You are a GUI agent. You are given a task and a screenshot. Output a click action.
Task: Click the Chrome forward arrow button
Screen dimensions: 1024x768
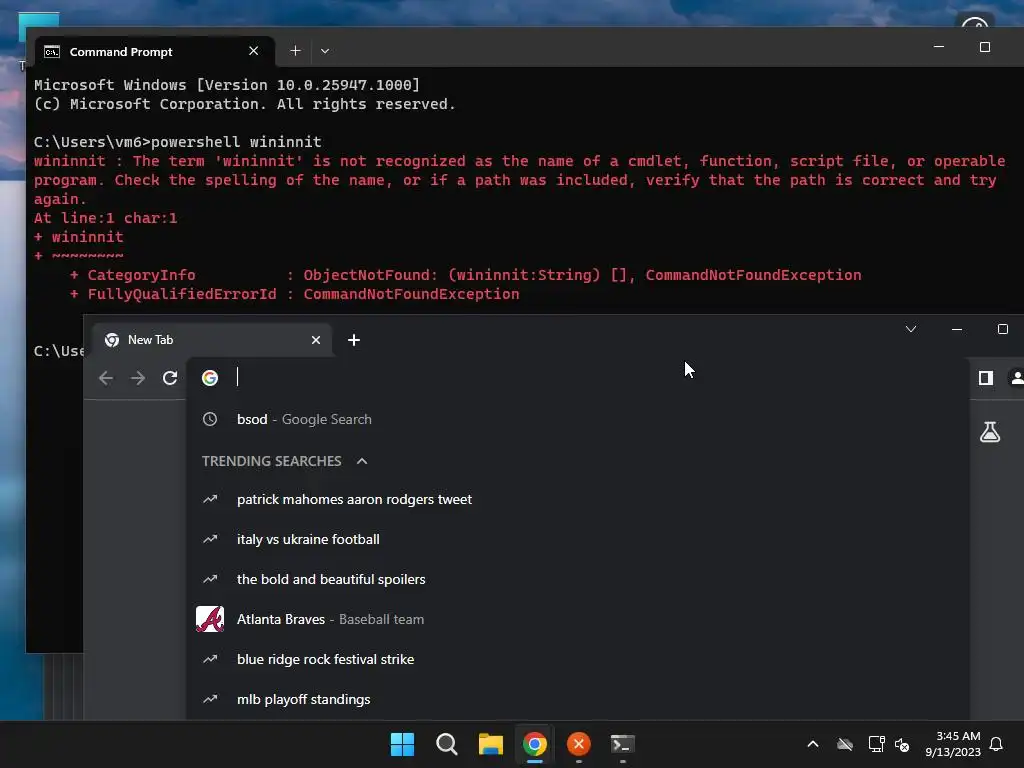click(138, 378)
